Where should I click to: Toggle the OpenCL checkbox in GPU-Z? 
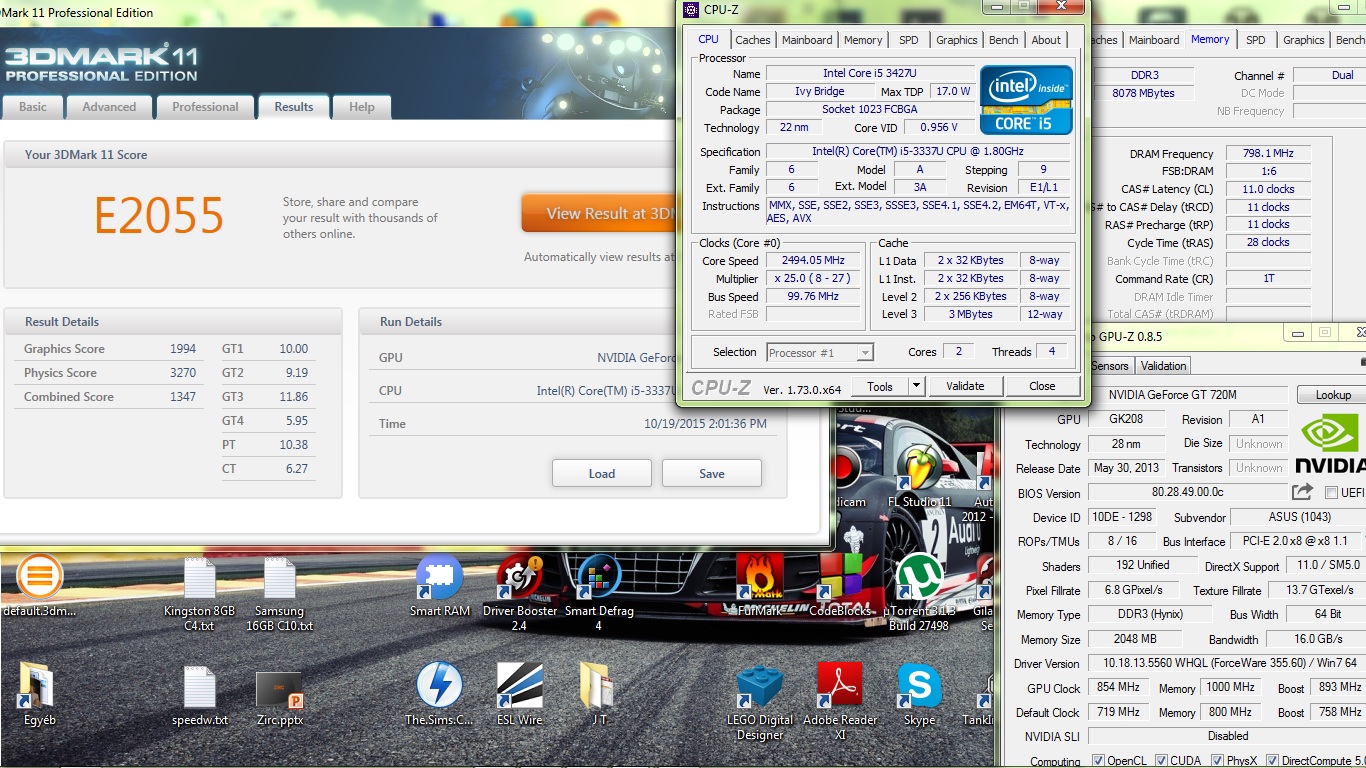point(1098,761)
